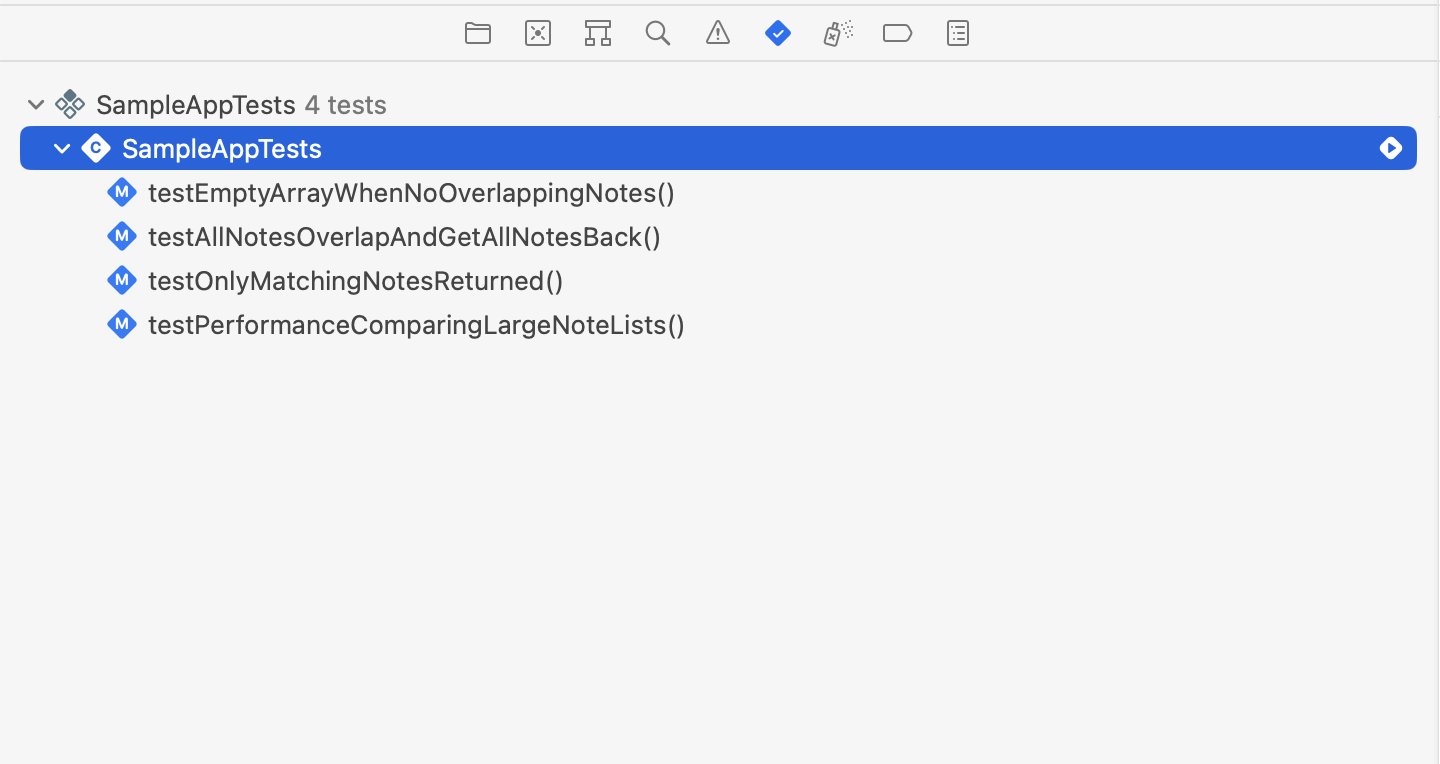Open the Report navigator icon
This screenshot has width=1440, height=764.
tap(958, 33)
